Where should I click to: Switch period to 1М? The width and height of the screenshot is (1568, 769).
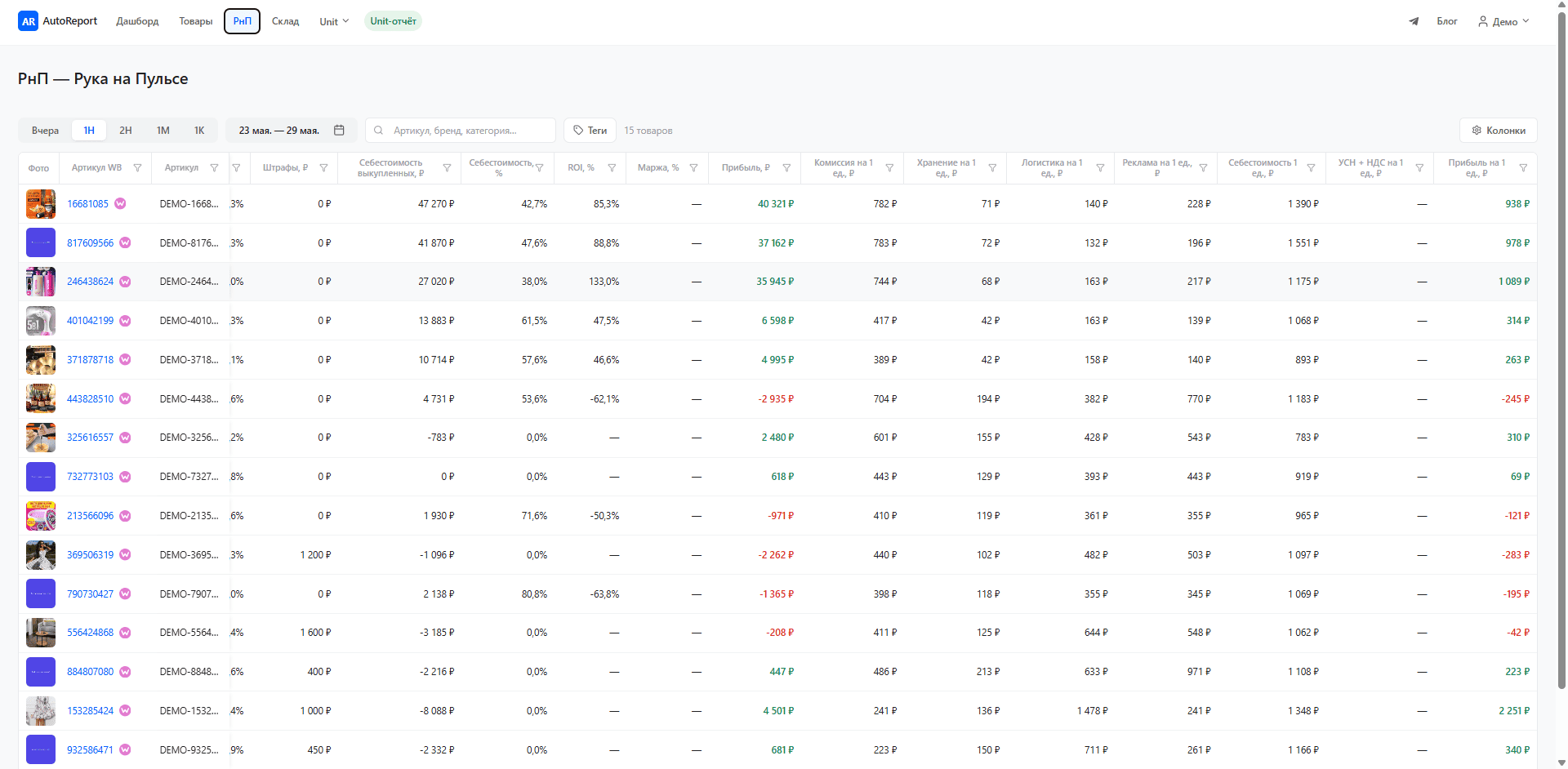pos(163,131)
